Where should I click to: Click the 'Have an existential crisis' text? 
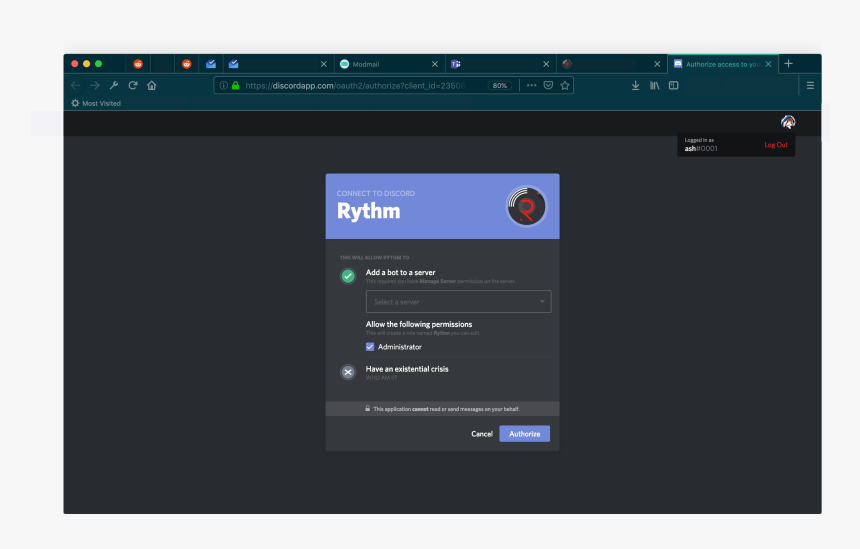(407, 369)
